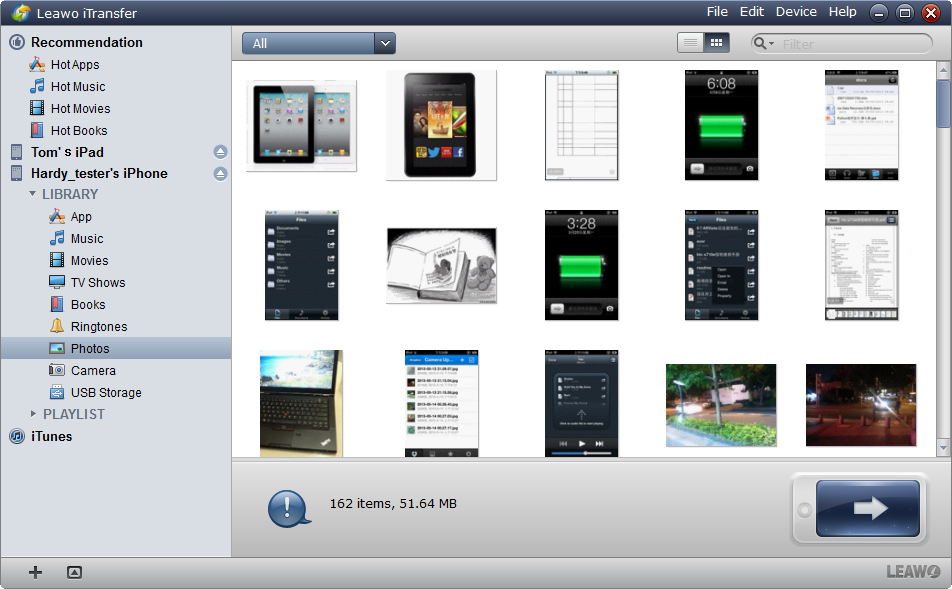The width and height of the screenshot is (952, 589).
Task: Select the two iPads photo thumbnail
Action: 301,126
